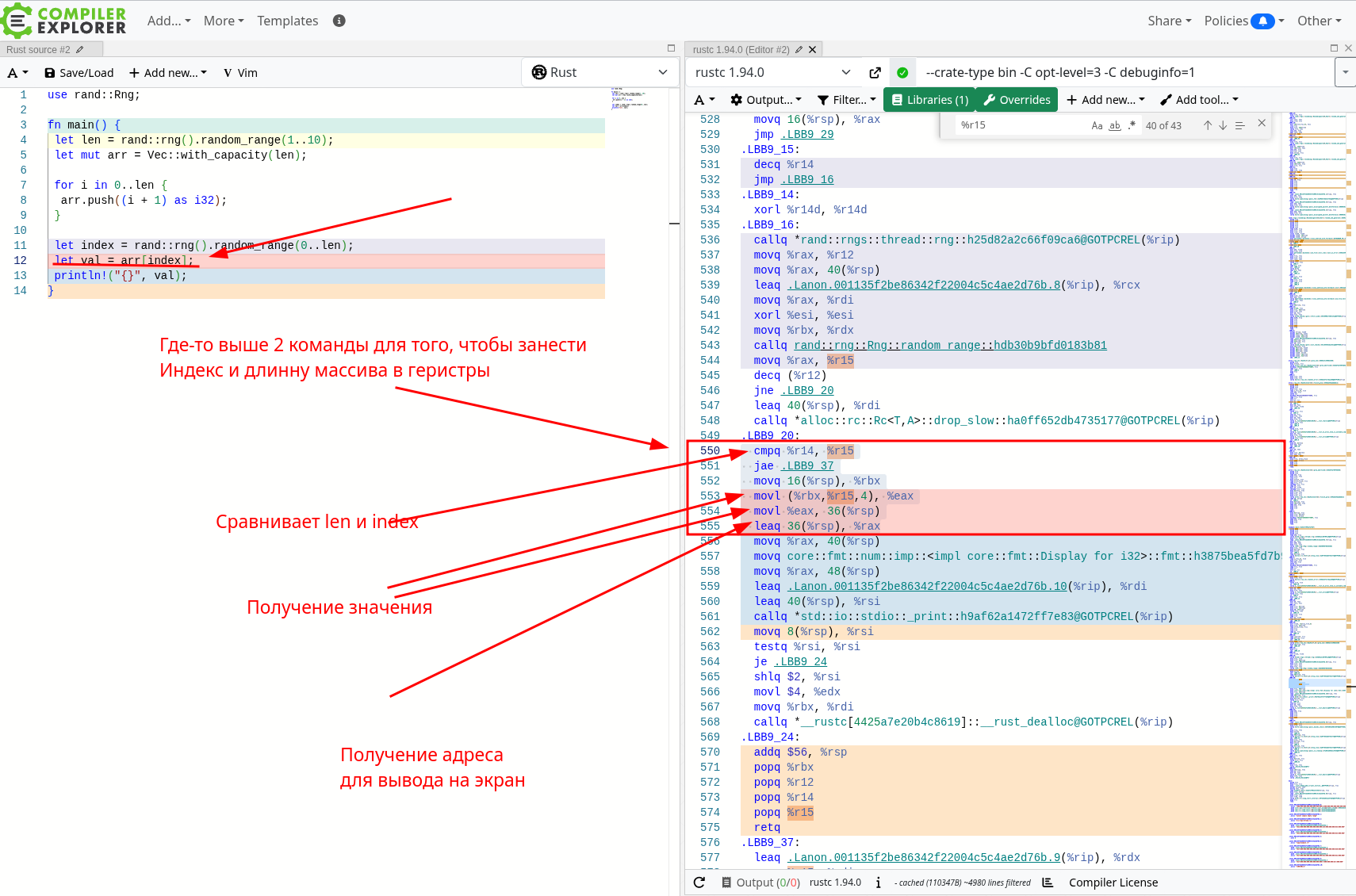Click the '40 of 43' match counter
This screenshot has width=1356, height=896.
(1163, 125)
